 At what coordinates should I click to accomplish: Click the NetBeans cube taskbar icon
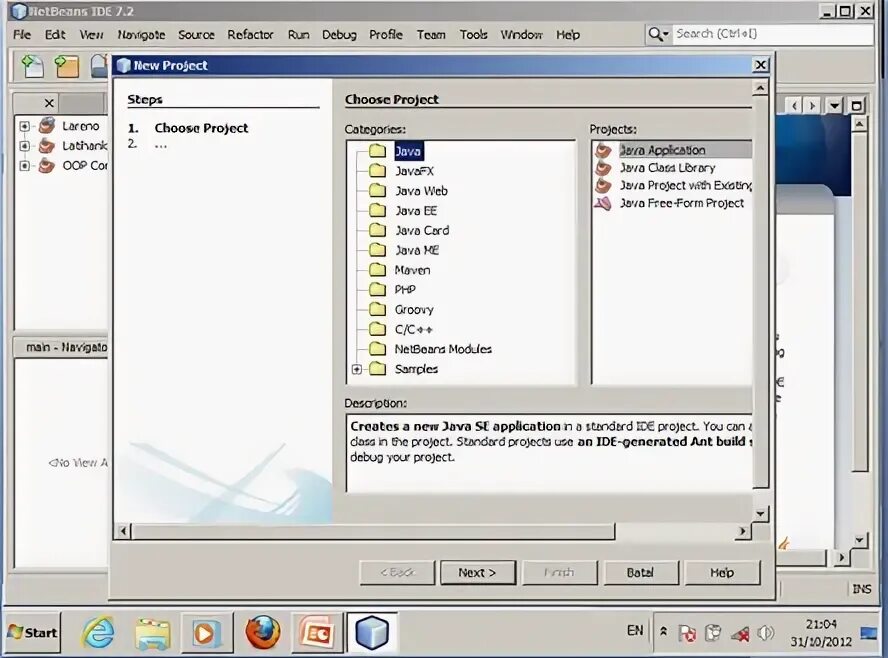(x=372, y=633)
